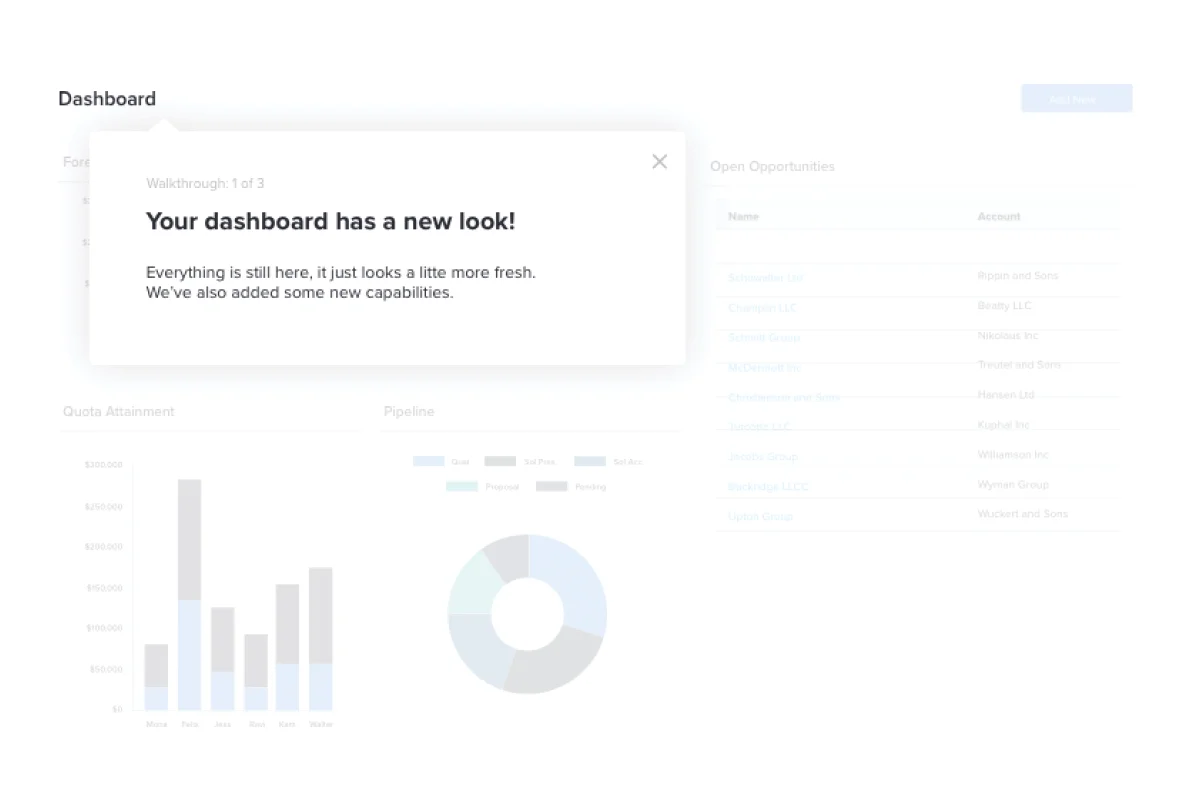The height and width of the screenshot is (810, 1200).
Task: Close the walkthrough popup with the X
Action: coord(659,162)
